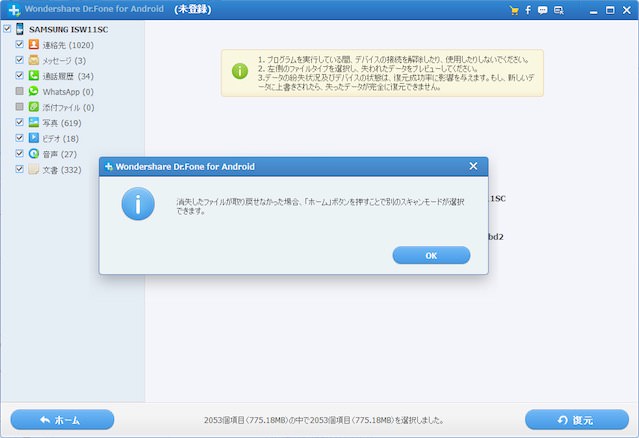Uncheck the 音声 (27) checkbox
Screen dimensions: 639x438
19,153
